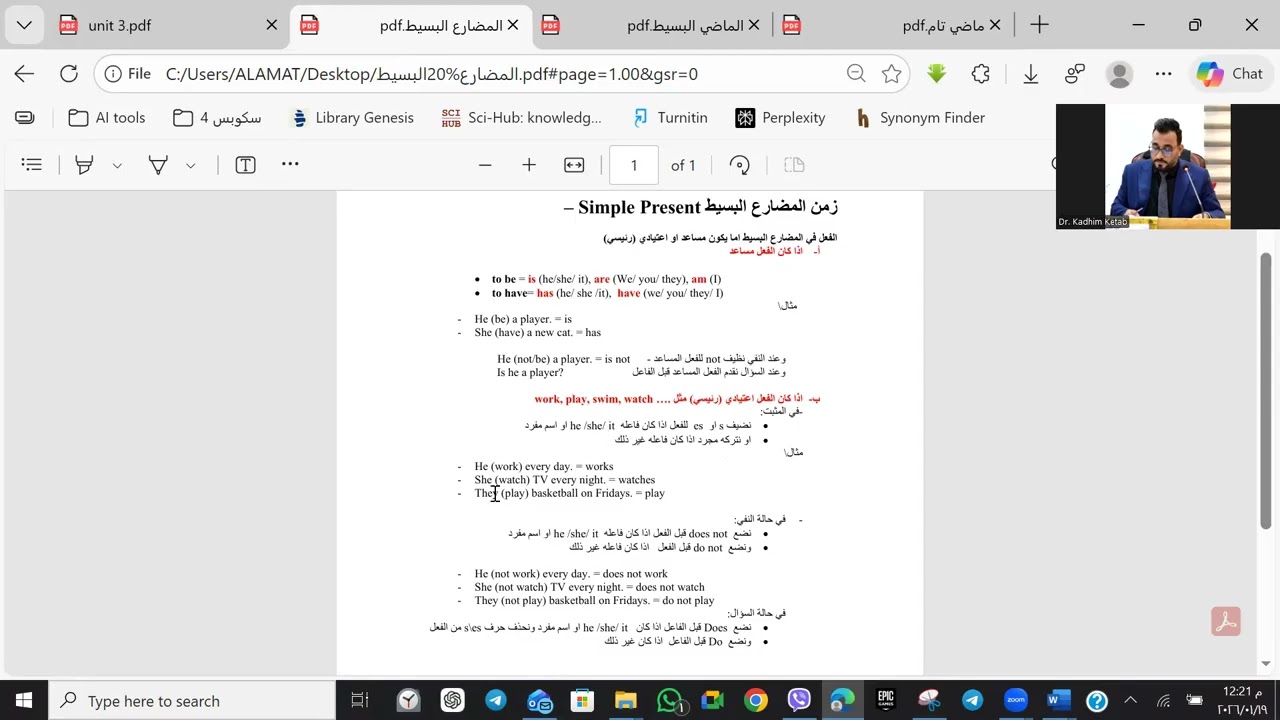Open the PDF table of contents sidebar
Viewport: 1280px width, 720px height.
pyautogui.click(x=32, y=165)
